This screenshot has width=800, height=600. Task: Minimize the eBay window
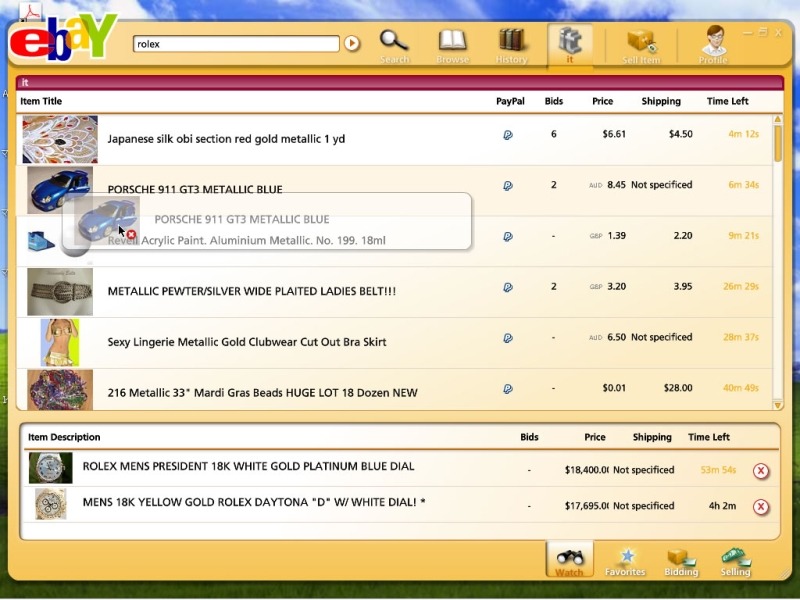[x=747, y=33]
